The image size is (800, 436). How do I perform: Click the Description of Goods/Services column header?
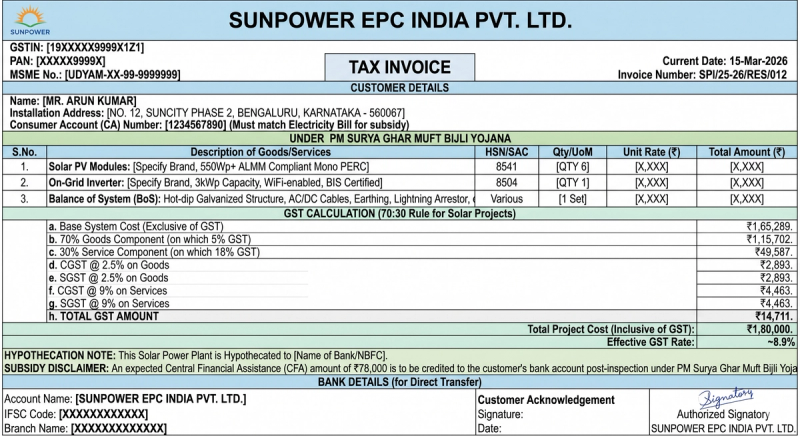click(x=260, y=152)
